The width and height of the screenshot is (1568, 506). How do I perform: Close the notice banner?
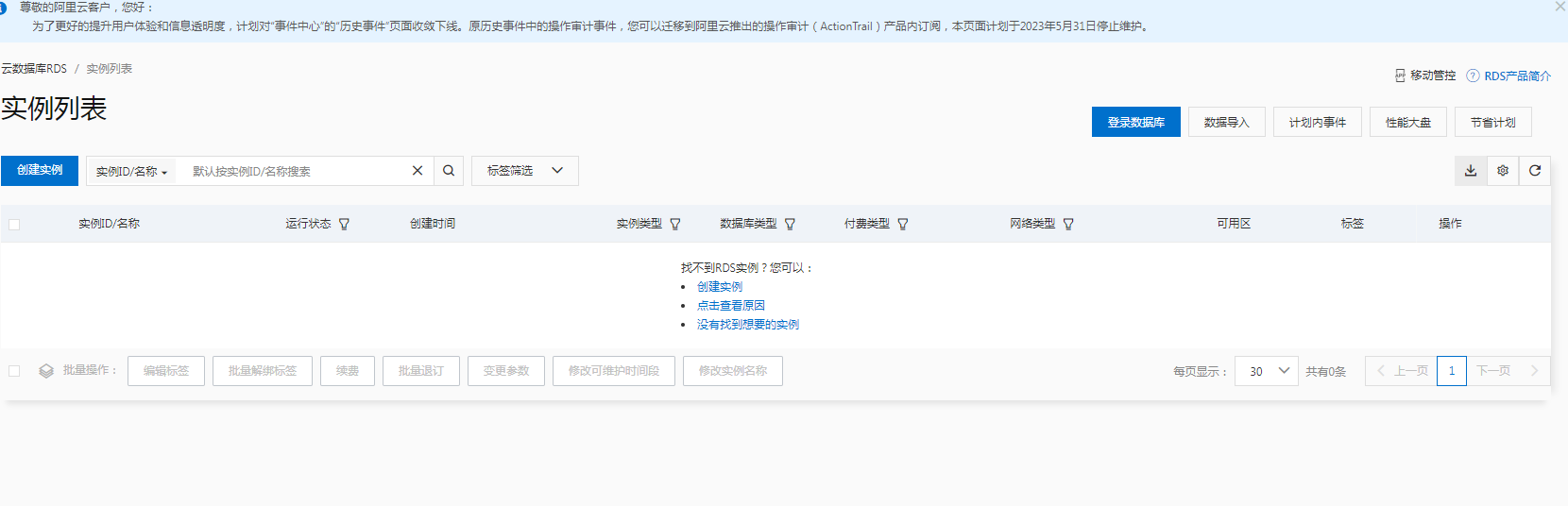1560,7
